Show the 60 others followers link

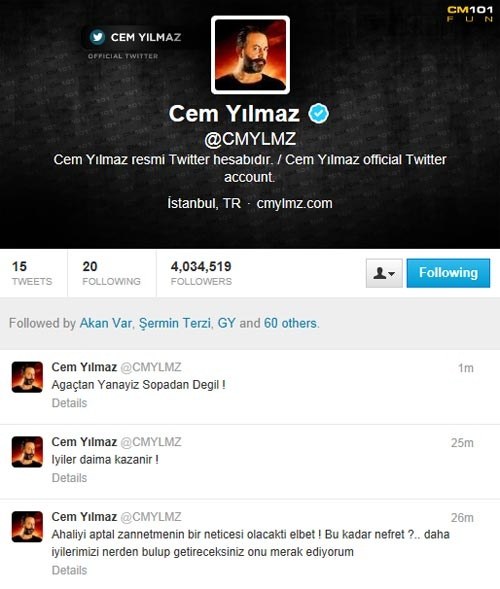[x=290, y=323]
